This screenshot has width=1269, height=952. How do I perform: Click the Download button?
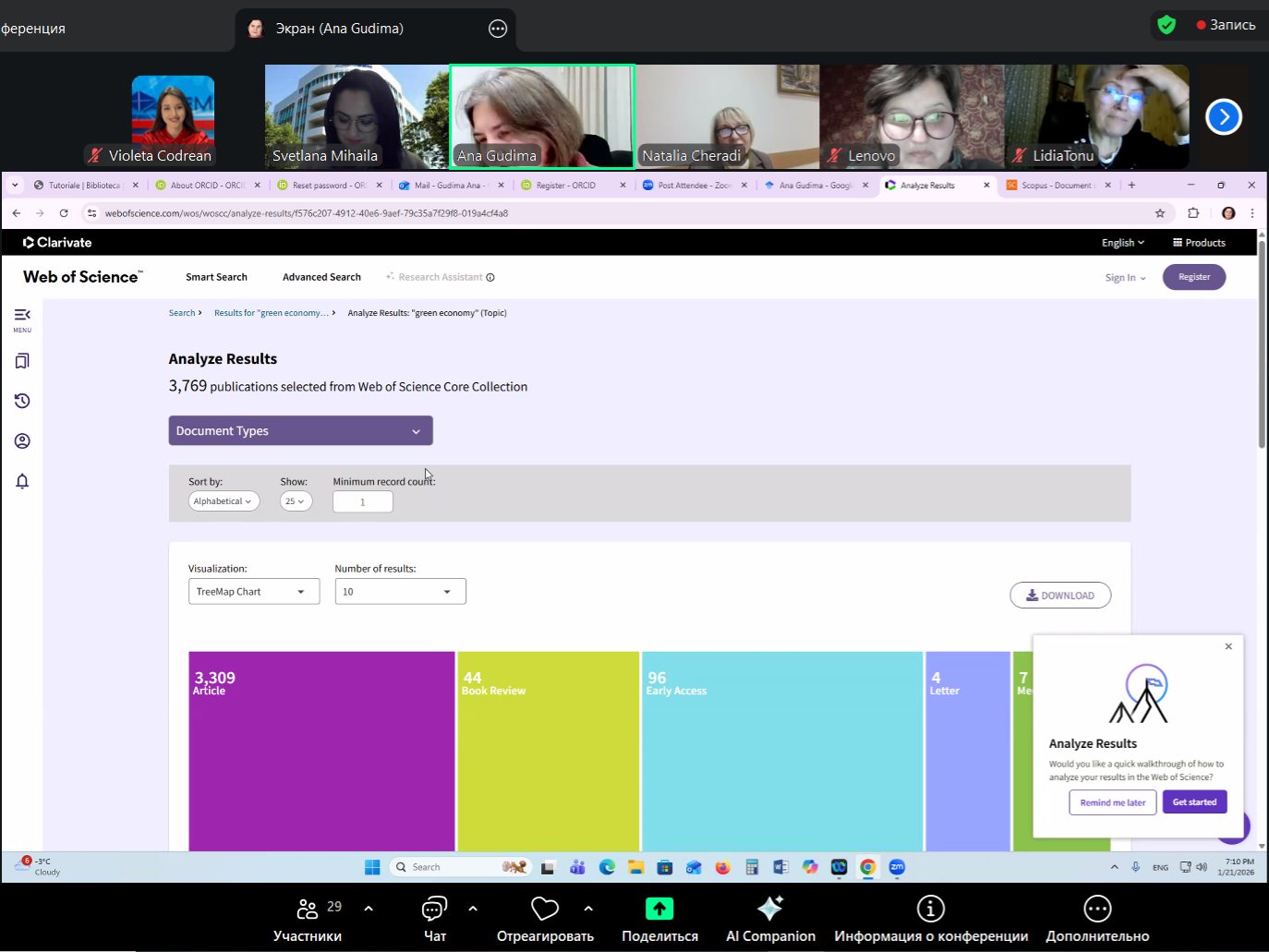click(x=1059, y=596)
